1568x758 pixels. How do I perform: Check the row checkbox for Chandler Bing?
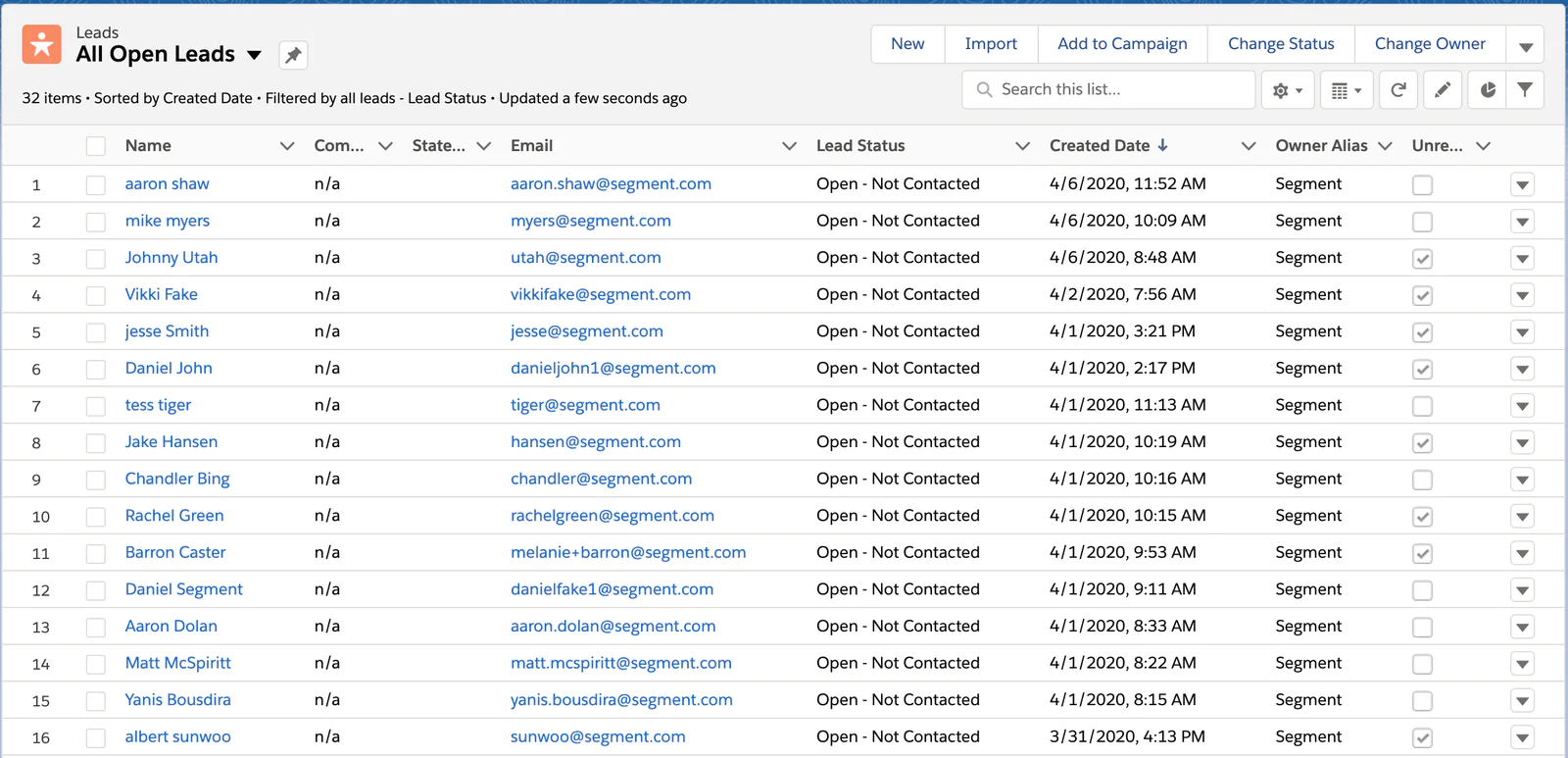click(96, 480)
